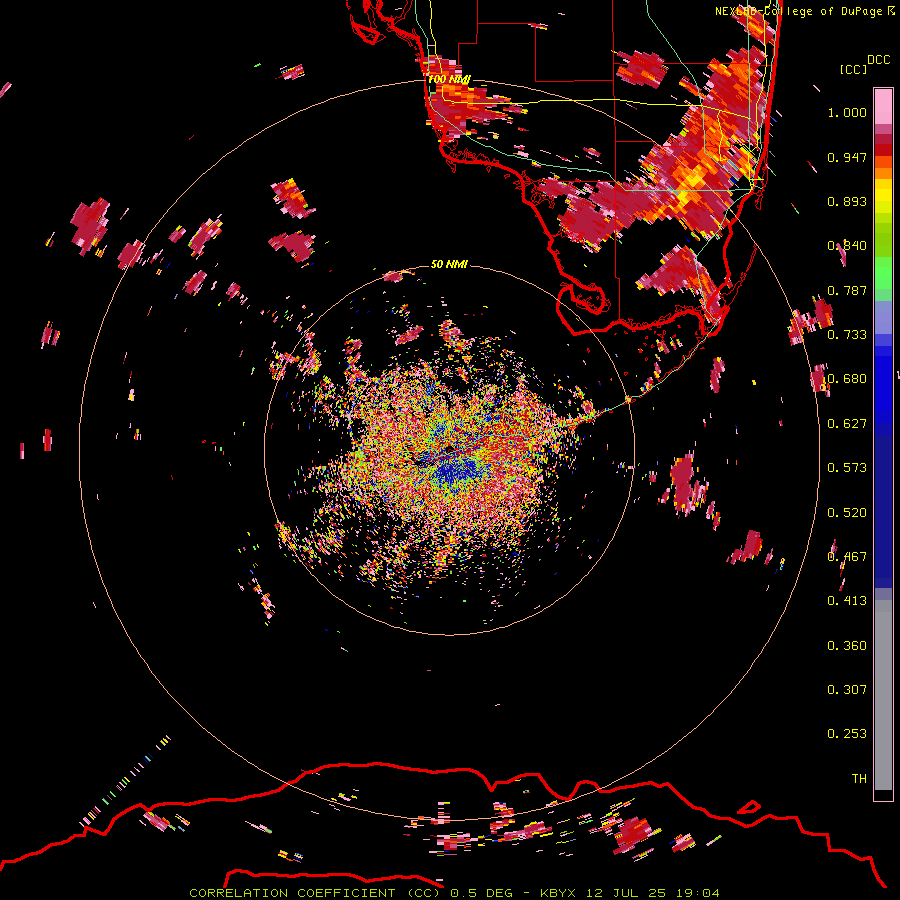This screenshot has height=900, width=900.
Task: Click the KBYX station identifier in caption
Action: click(557, 893)
